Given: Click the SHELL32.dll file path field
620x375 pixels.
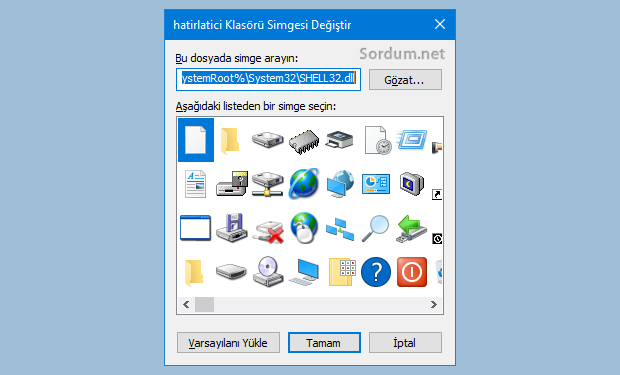Looking at the screenshot, I should point(268,80).
